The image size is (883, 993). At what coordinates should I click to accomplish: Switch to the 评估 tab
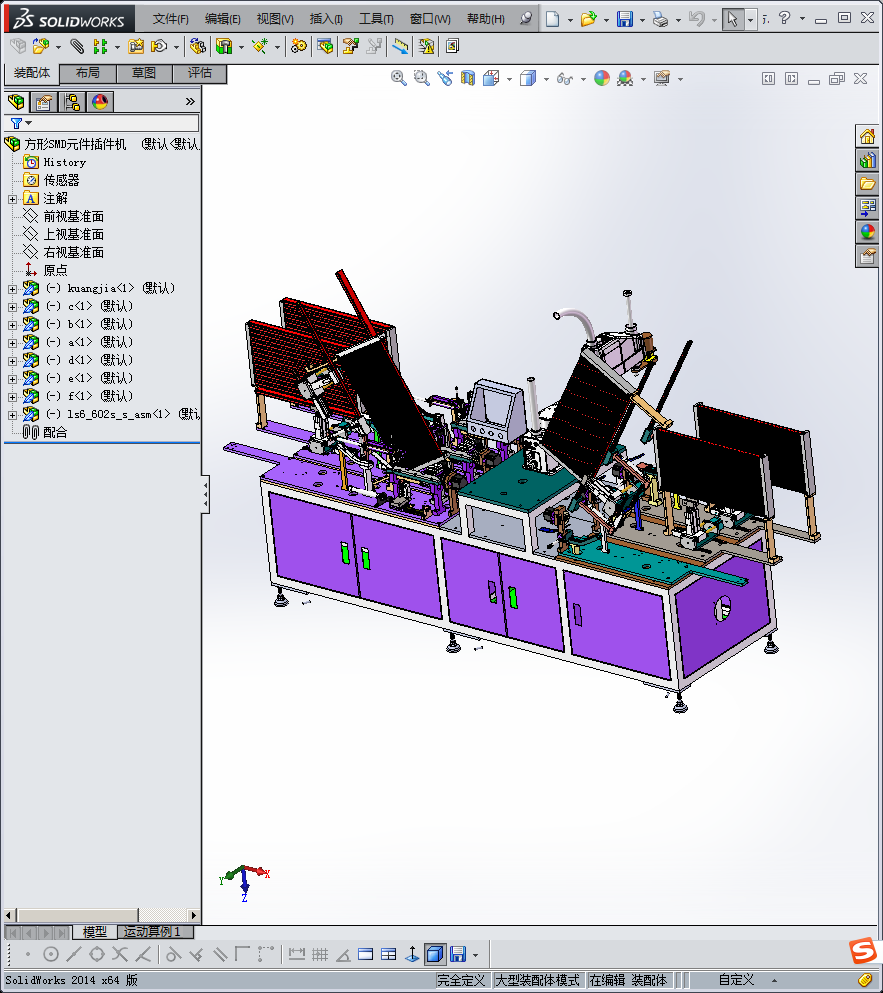[x=200, y=73]
